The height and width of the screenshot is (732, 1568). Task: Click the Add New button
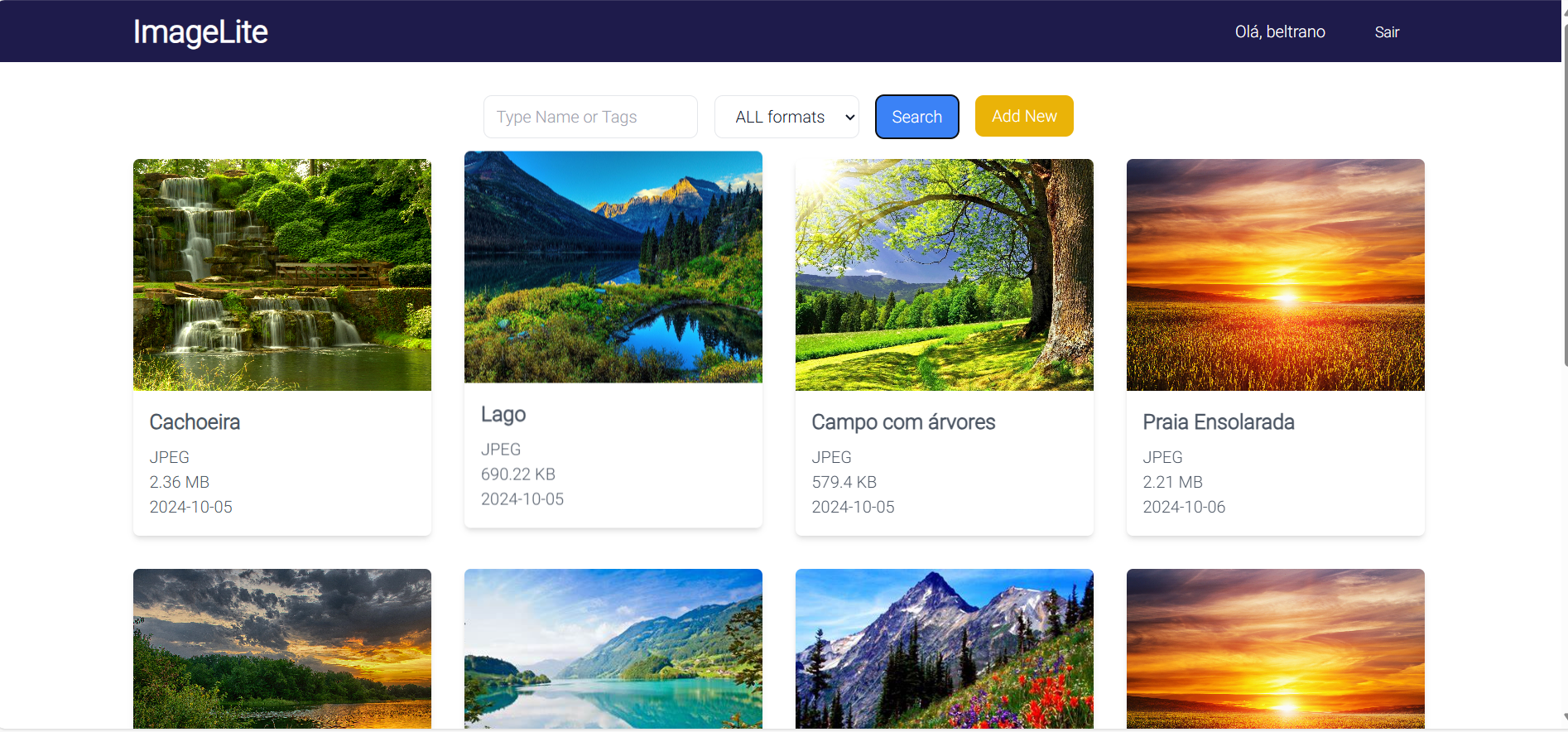coord(1024,116)
